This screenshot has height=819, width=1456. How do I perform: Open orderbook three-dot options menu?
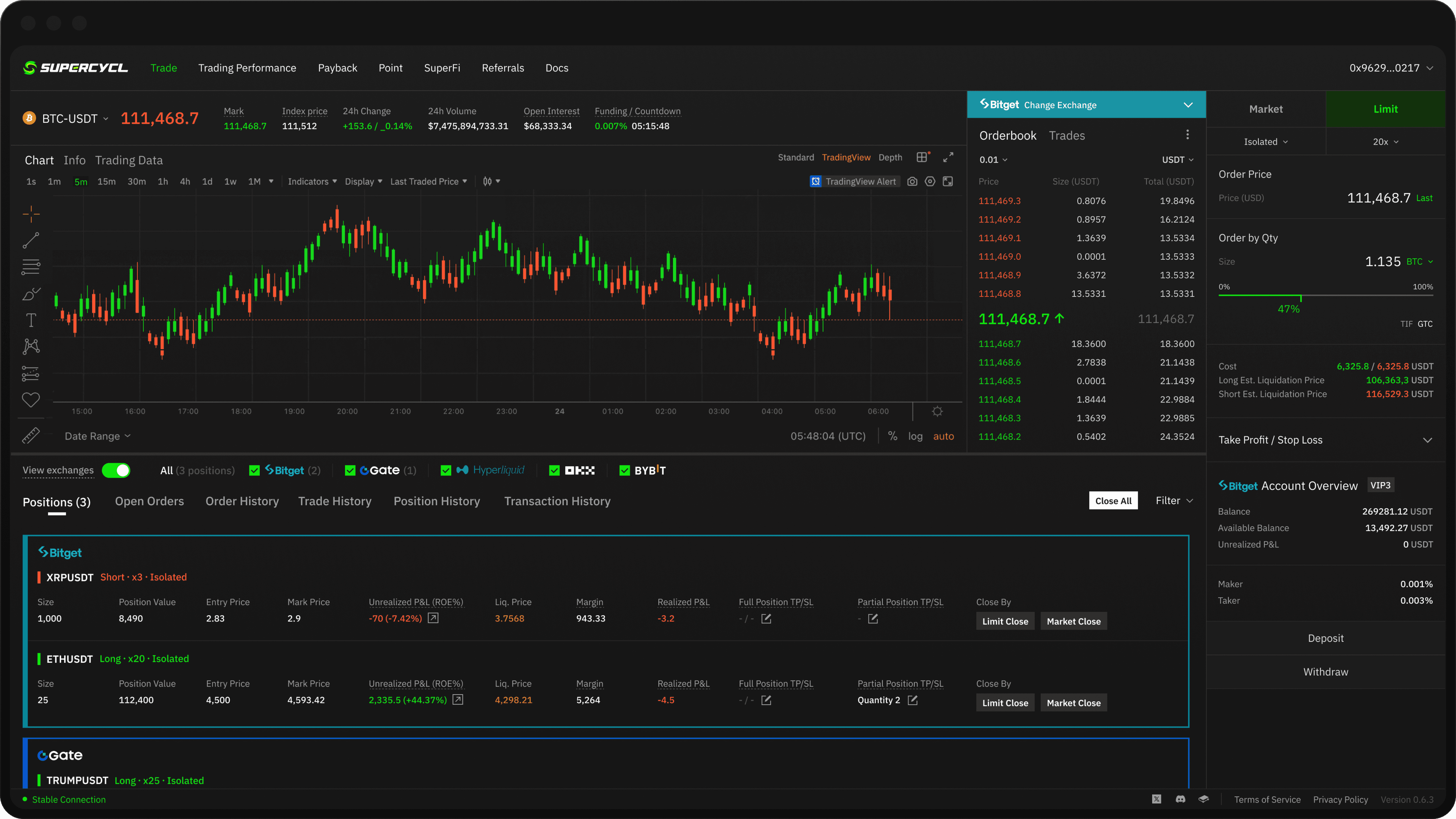click(x=1188, y=135)
